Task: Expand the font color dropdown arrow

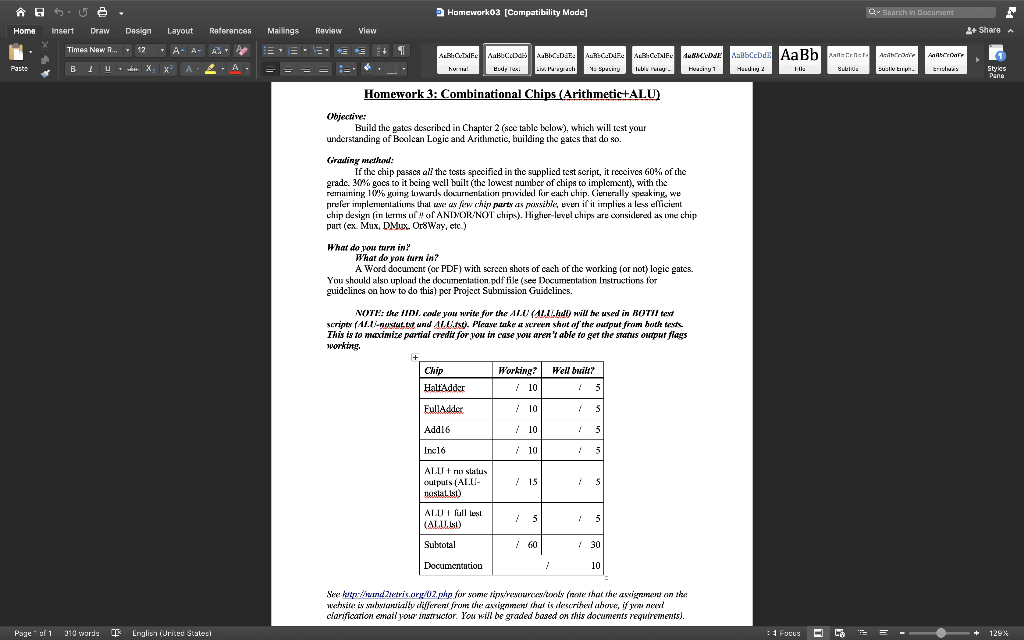Action: [246, 69]
